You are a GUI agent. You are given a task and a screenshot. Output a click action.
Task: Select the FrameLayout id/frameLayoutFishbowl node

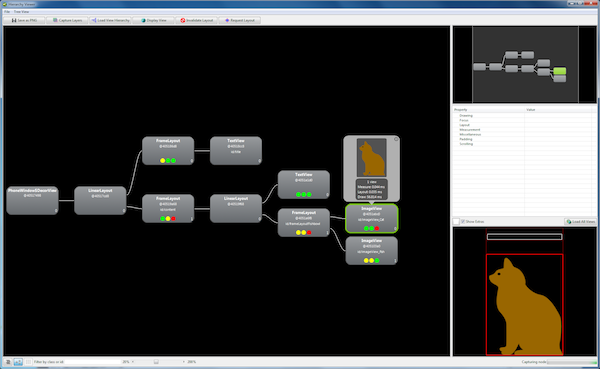304,223
